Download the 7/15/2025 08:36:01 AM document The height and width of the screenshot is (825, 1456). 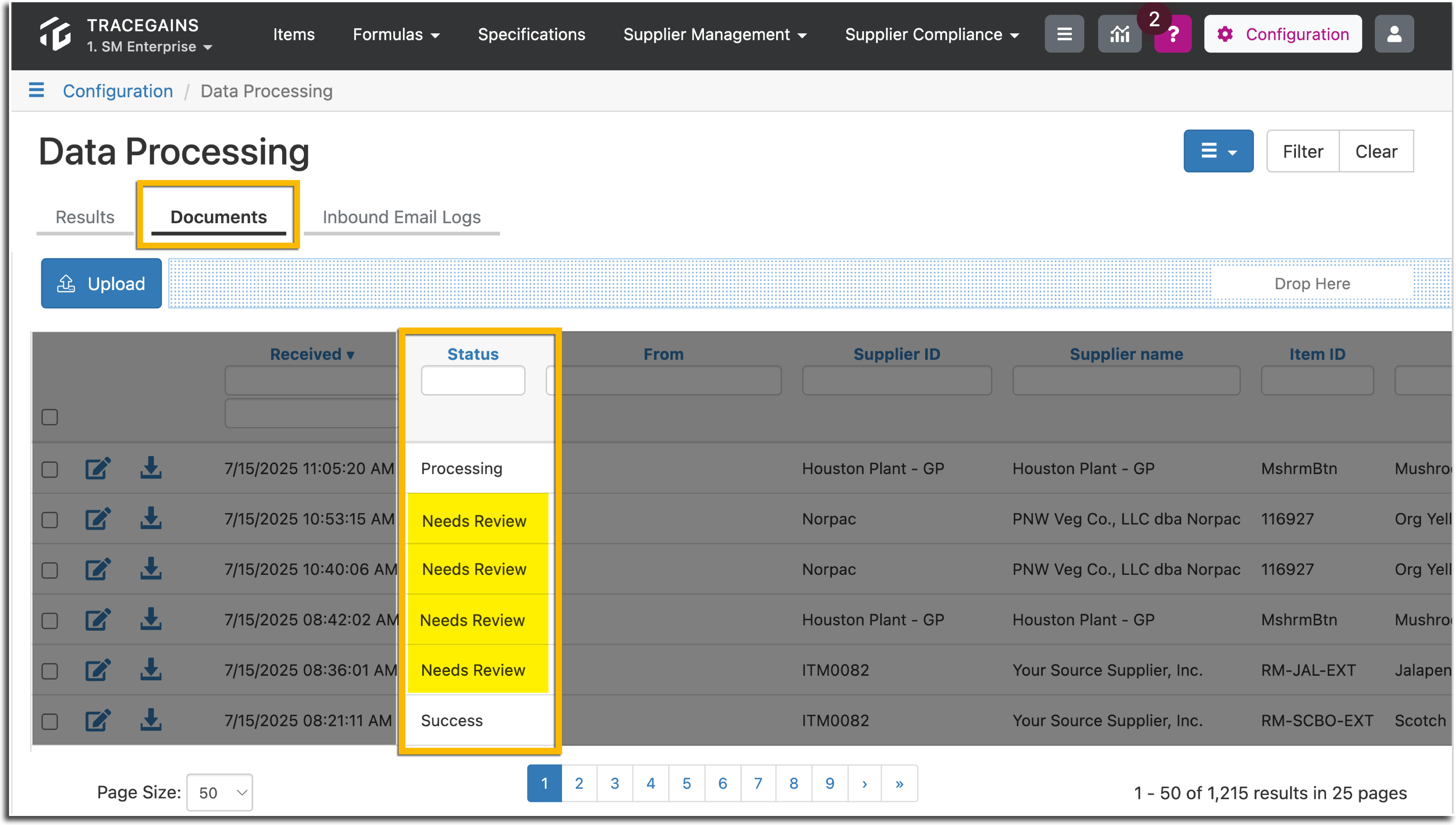151,670
